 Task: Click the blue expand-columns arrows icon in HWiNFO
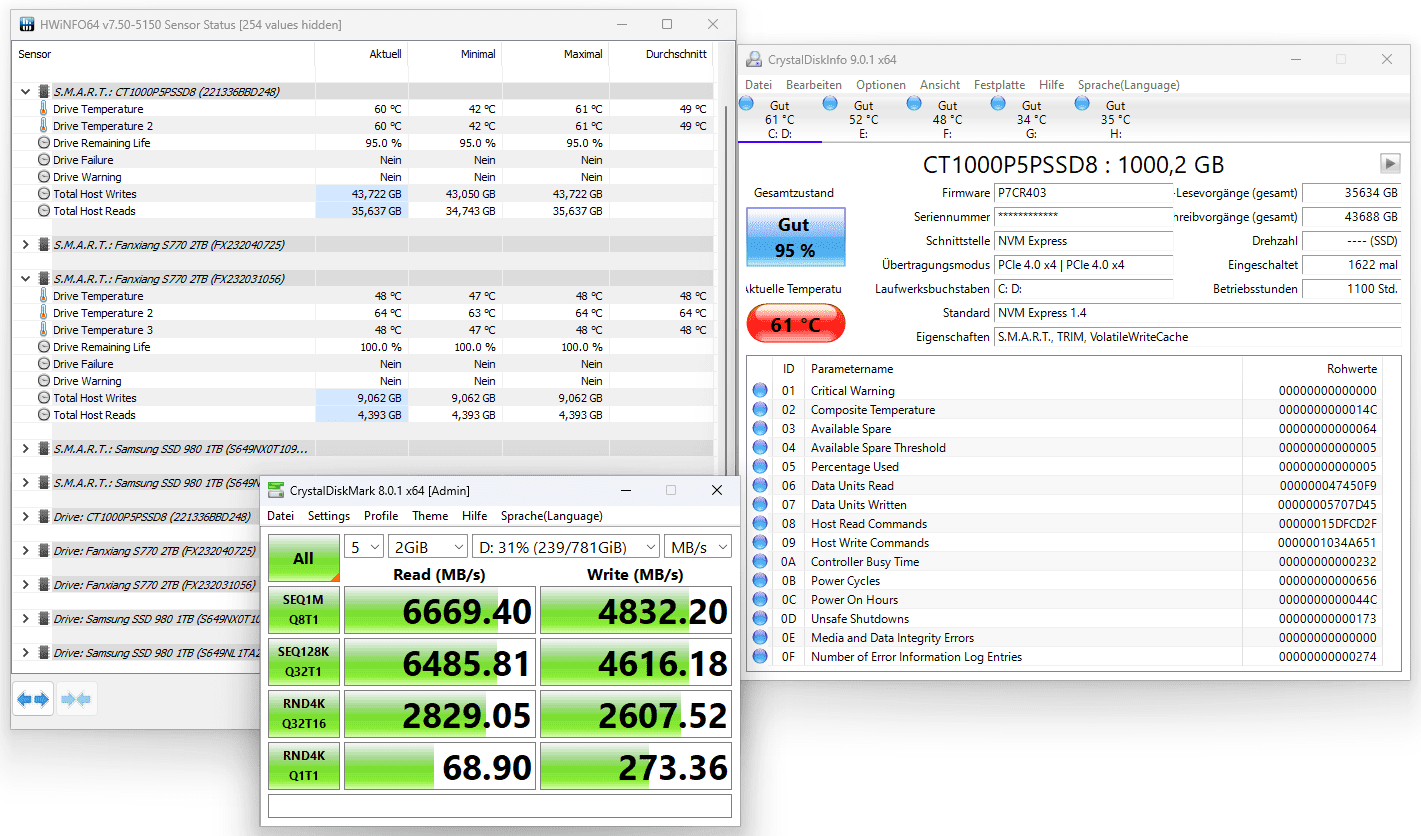[x=33, y=700]
